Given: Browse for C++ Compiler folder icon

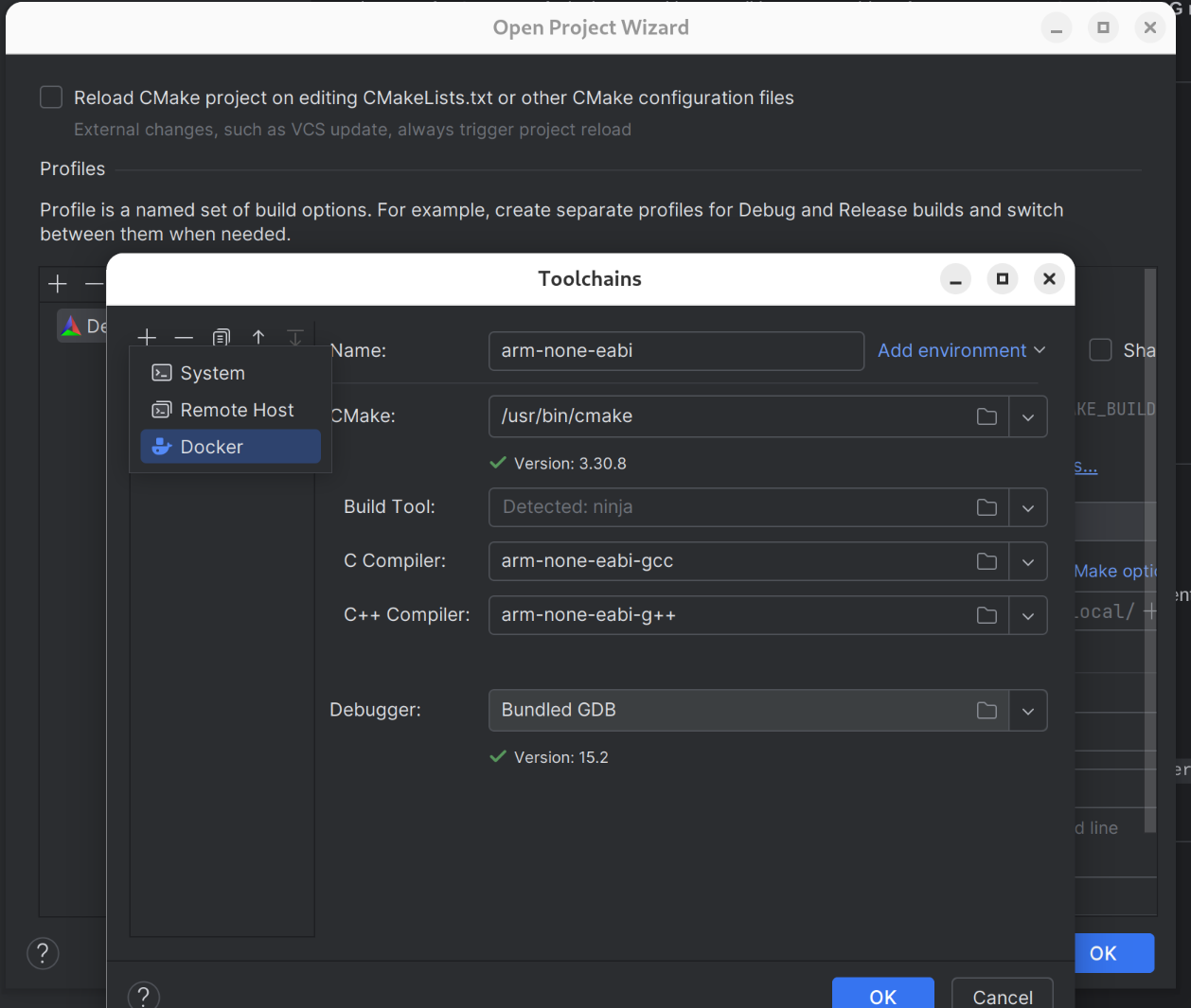Looking at the screenshot, I should (987, 615).
